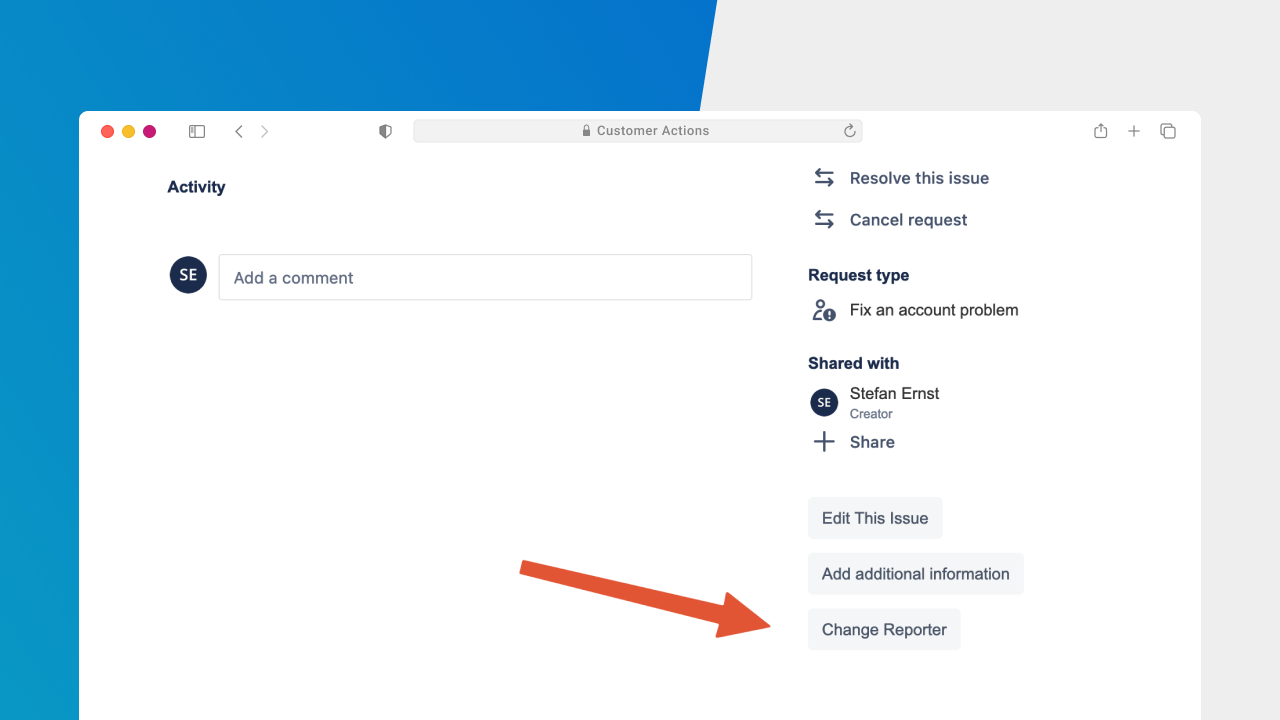Click Stefan Ernst's SE avatar under Shared with
Viewport: 1280px width, 720px height.
coord(824,403)
